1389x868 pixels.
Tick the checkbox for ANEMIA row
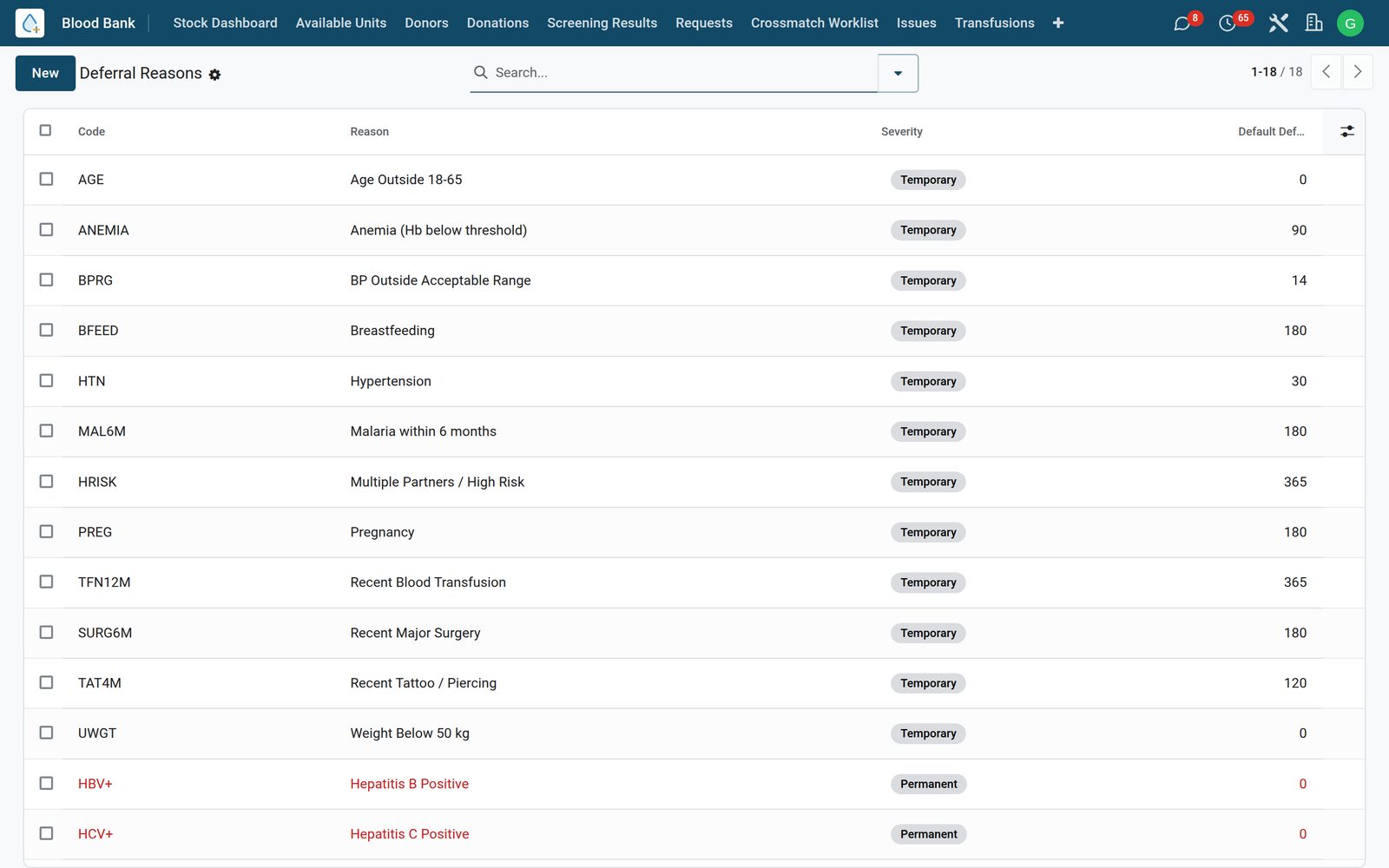pyautogui.click(x=46, y=230)
